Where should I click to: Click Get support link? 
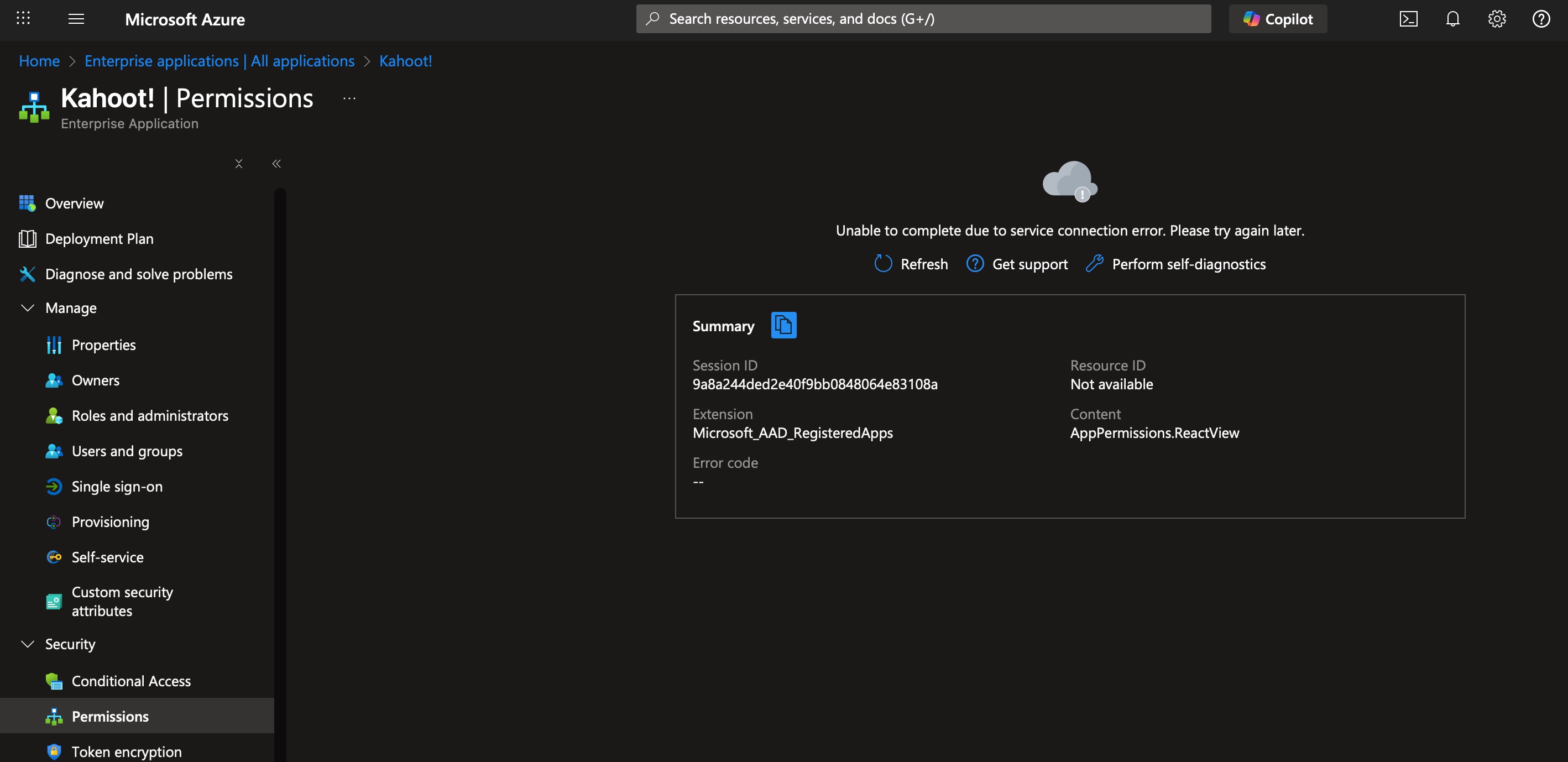[x=1017, y=264]
